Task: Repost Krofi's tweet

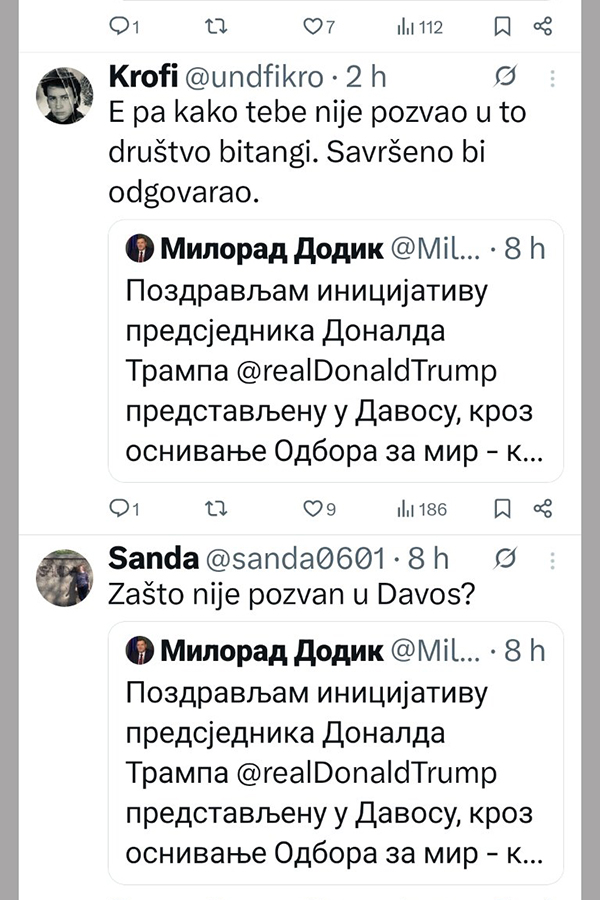Action: tap(214, 509)
